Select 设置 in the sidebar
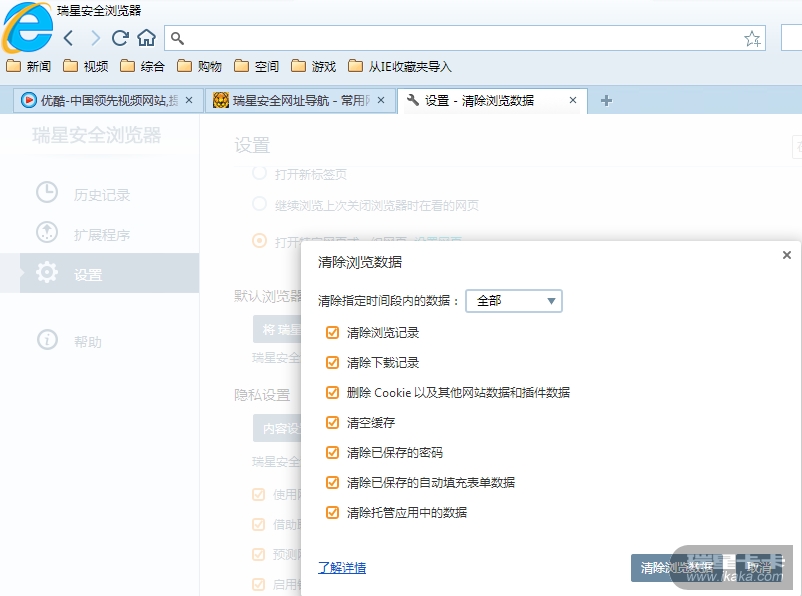802x596 pixels. coord(109,273)
